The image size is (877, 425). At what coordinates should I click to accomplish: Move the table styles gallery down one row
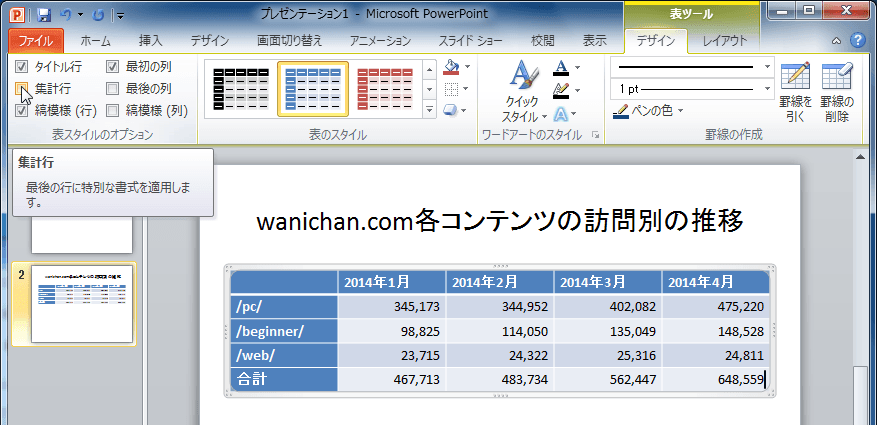point(430,89)
